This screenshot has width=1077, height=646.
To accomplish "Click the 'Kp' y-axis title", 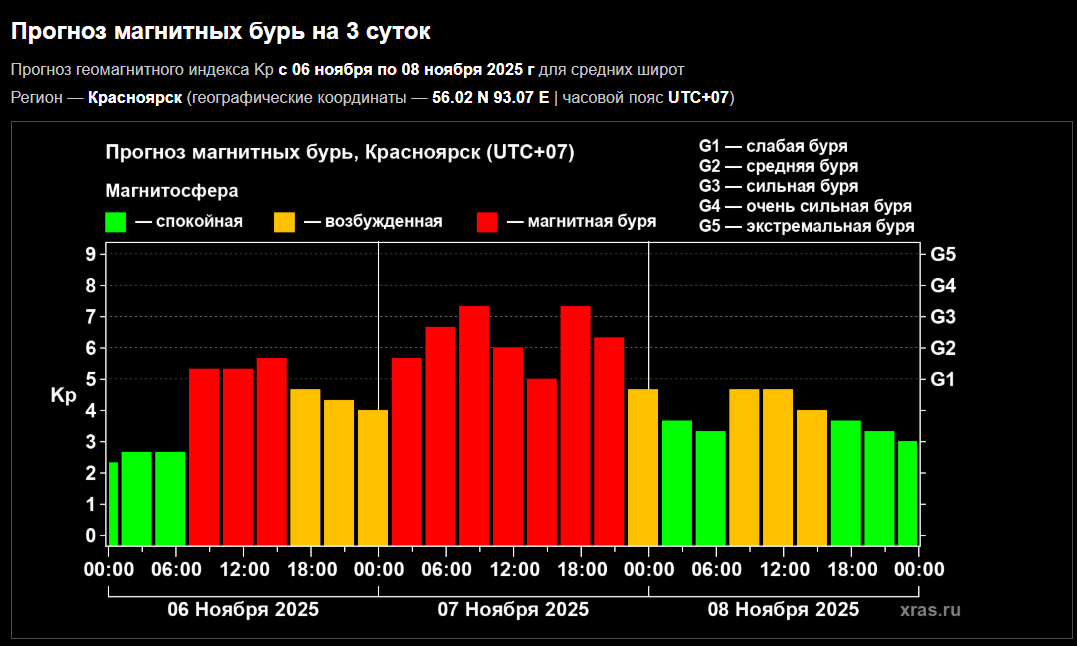I will coord(63,396).
